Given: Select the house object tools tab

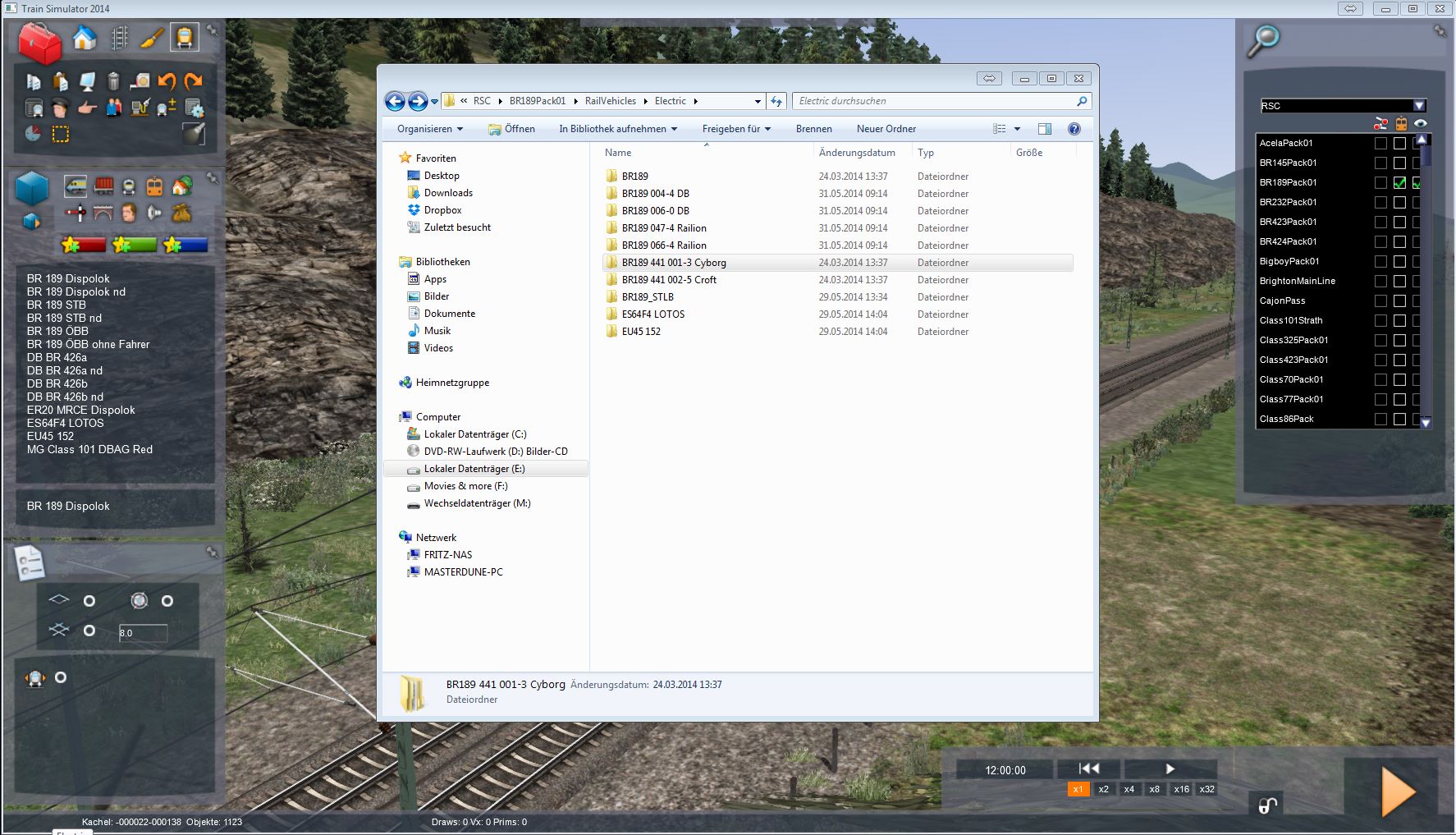Looking at the screenshot, I should (85, 38).
